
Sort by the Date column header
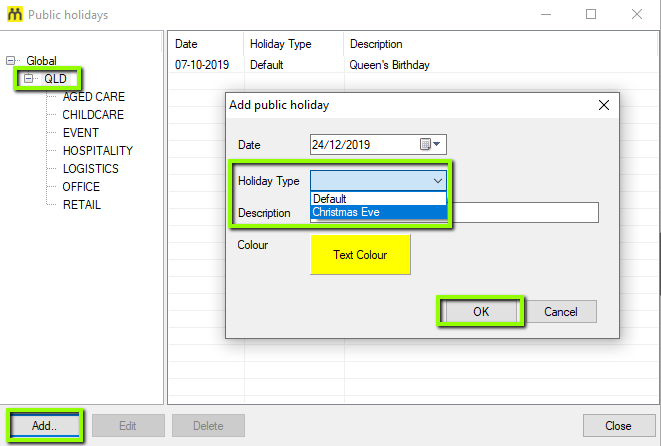pos(206,44)
